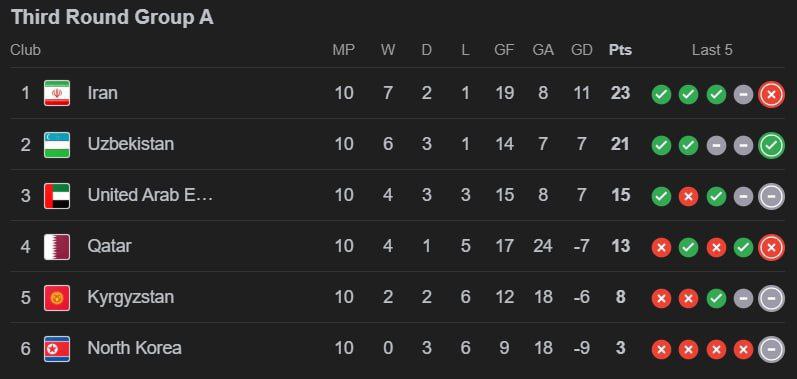Screen dimensions: 797x379
Task: Click the Qatar flag icon
Action: [57, 246]
